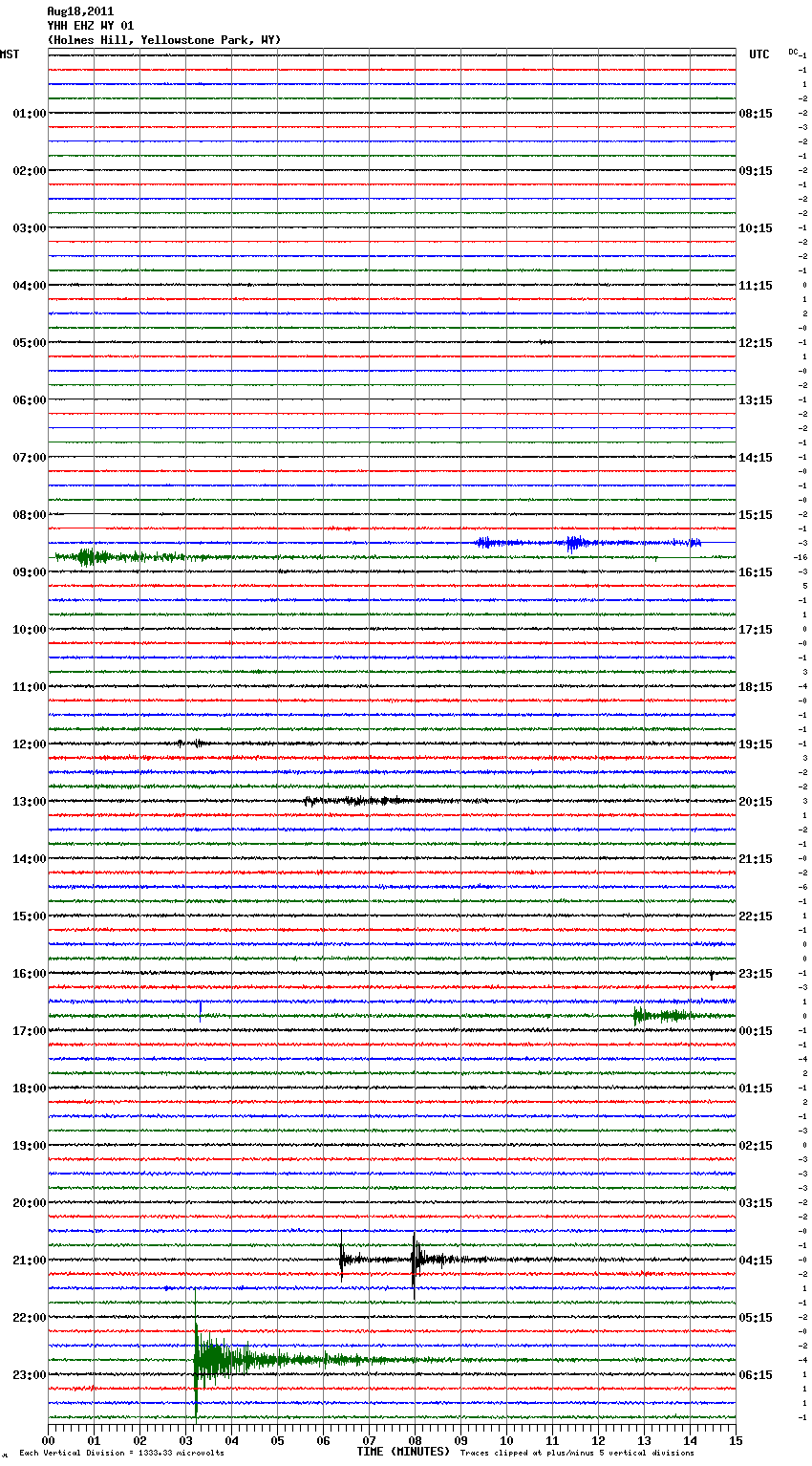This screenshot has height=1466, width=812.
Task: Select minute 13 on the bottom axis
Action: [645, 1440]
